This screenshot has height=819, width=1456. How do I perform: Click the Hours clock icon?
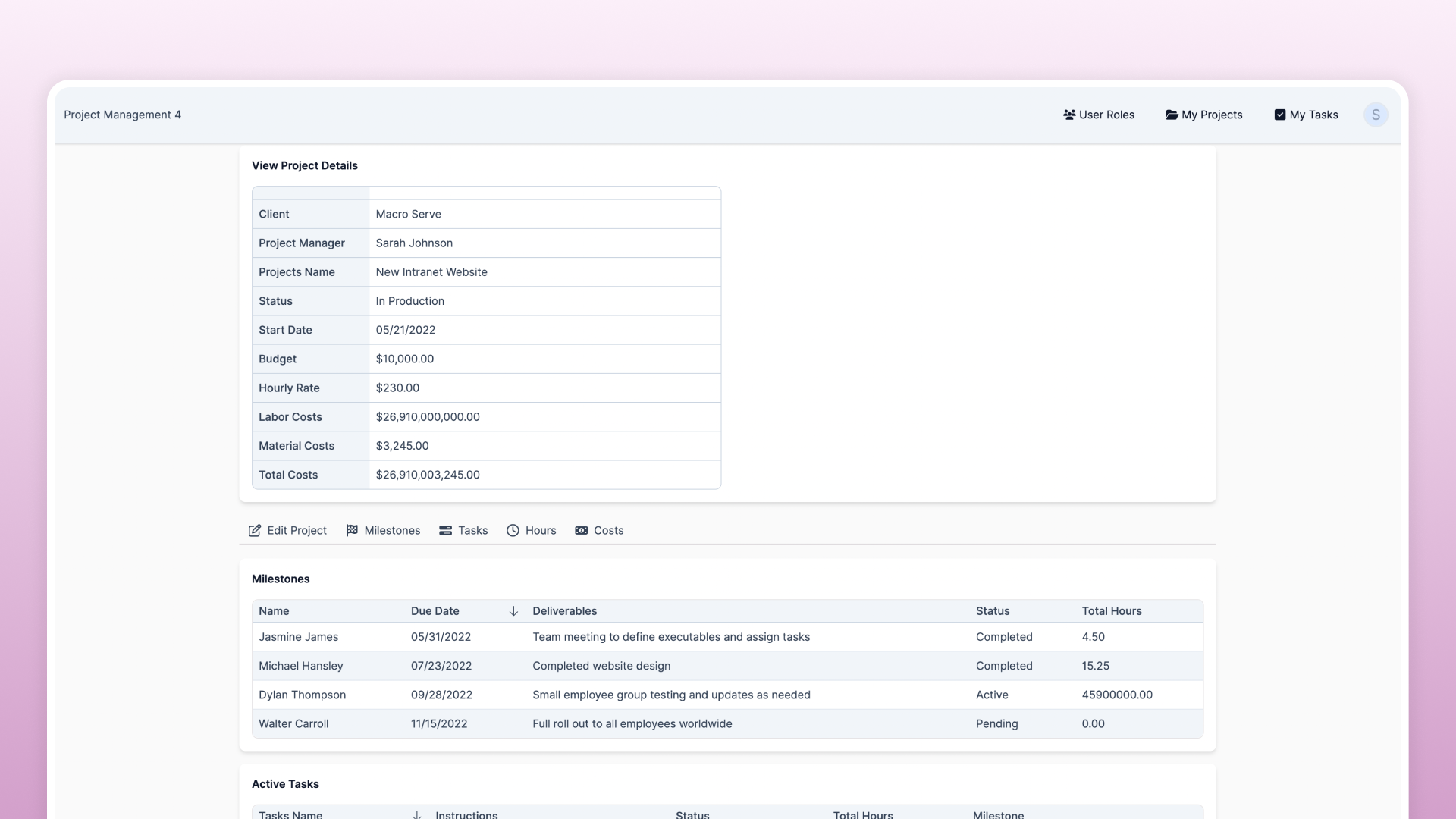[513, 531]
